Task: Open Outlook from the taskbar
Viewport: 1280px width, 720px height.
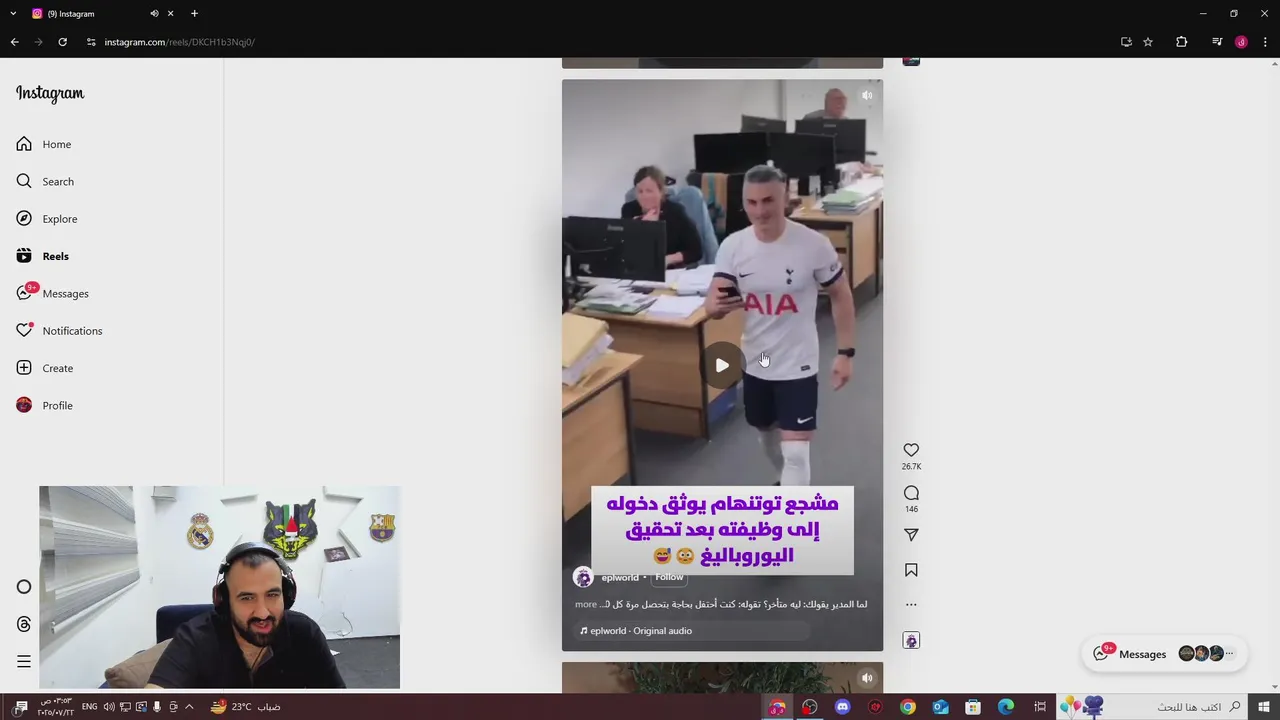Action: (940, 707)
